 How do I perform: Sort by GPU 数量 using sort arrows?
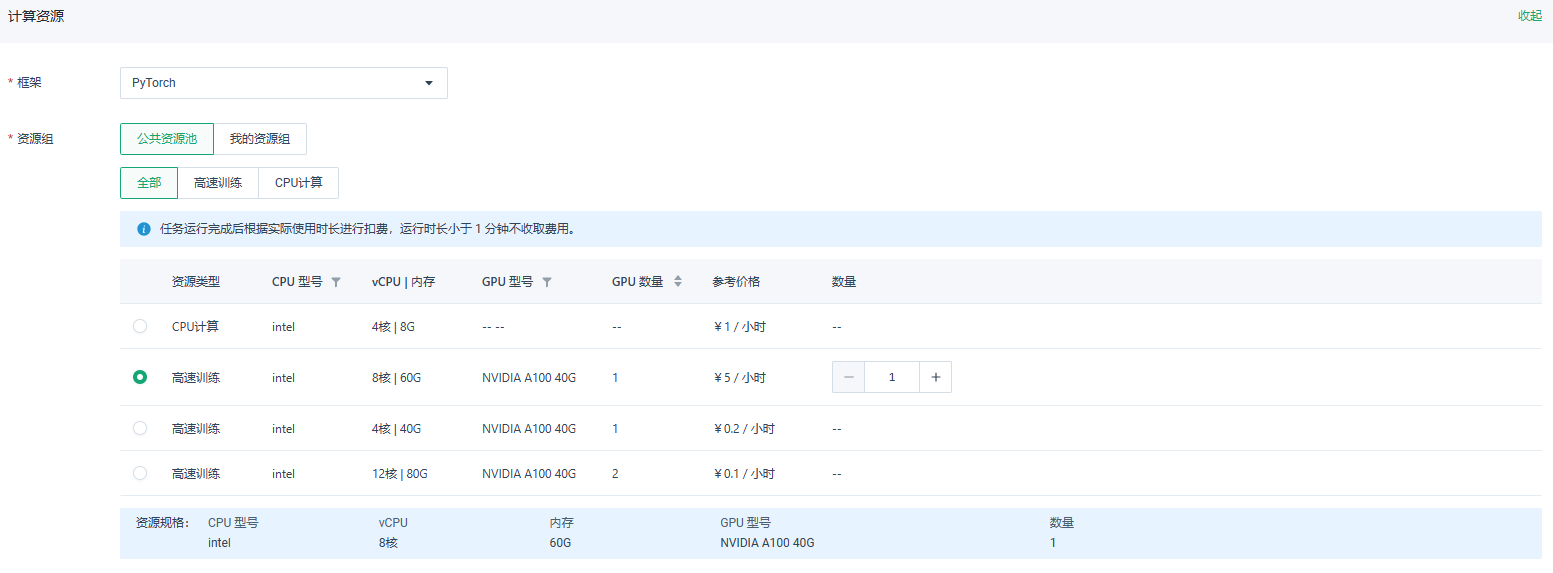(x=677, y=282)
